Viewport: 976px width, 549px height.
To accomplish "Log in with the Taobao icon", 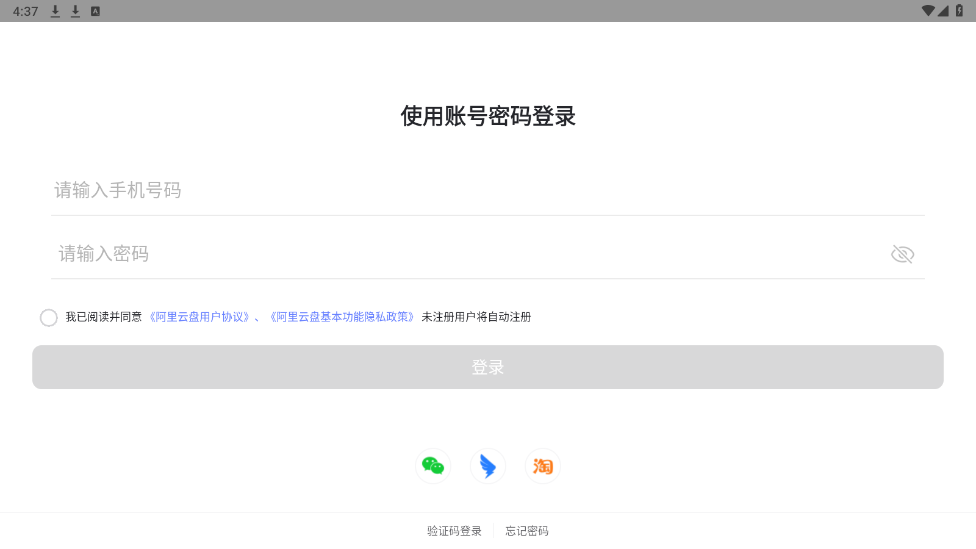I will point(542,466).
